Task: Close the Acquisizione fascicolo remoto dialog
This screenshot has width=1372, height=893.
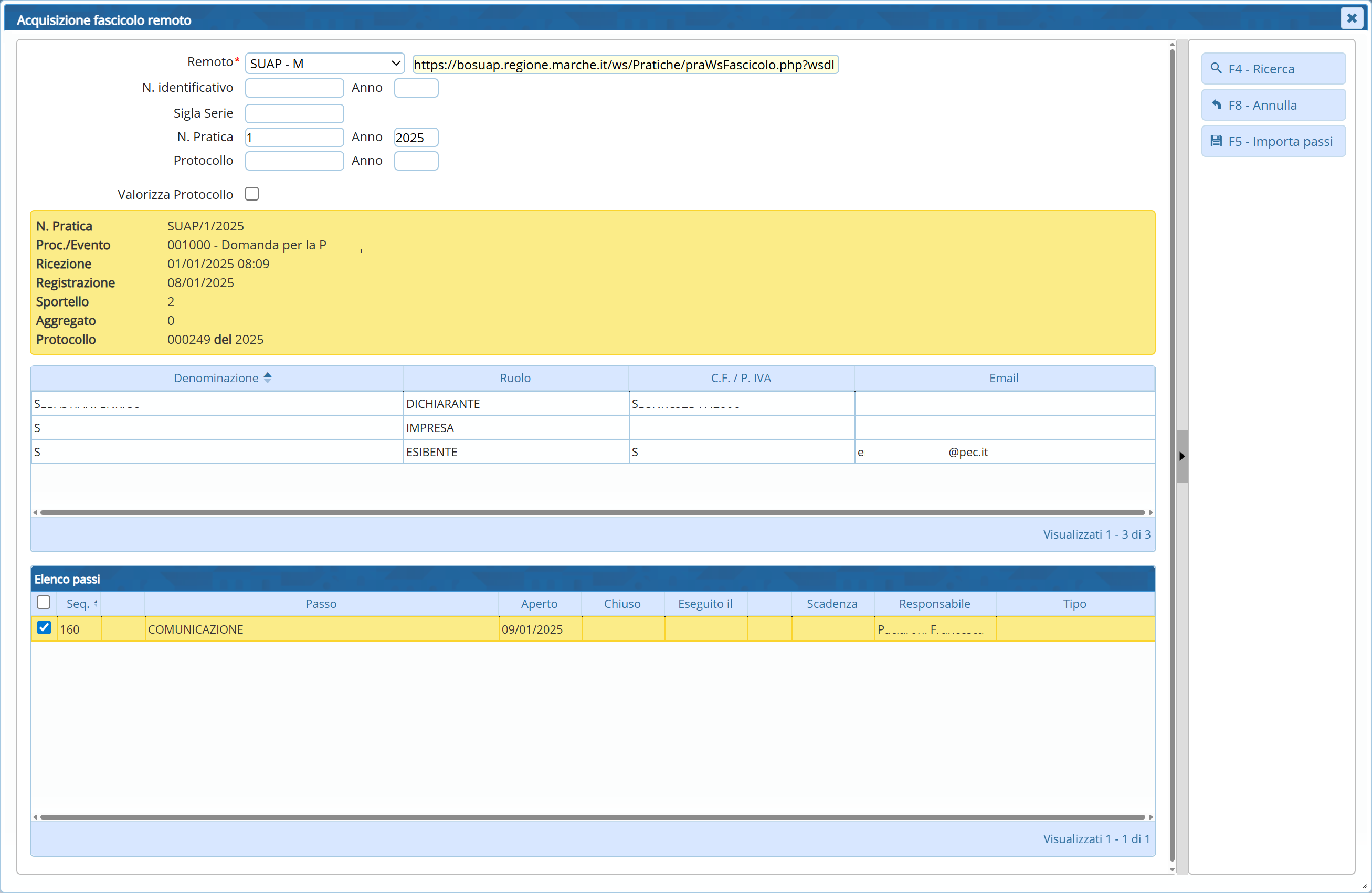Action: pos(1351,18)
